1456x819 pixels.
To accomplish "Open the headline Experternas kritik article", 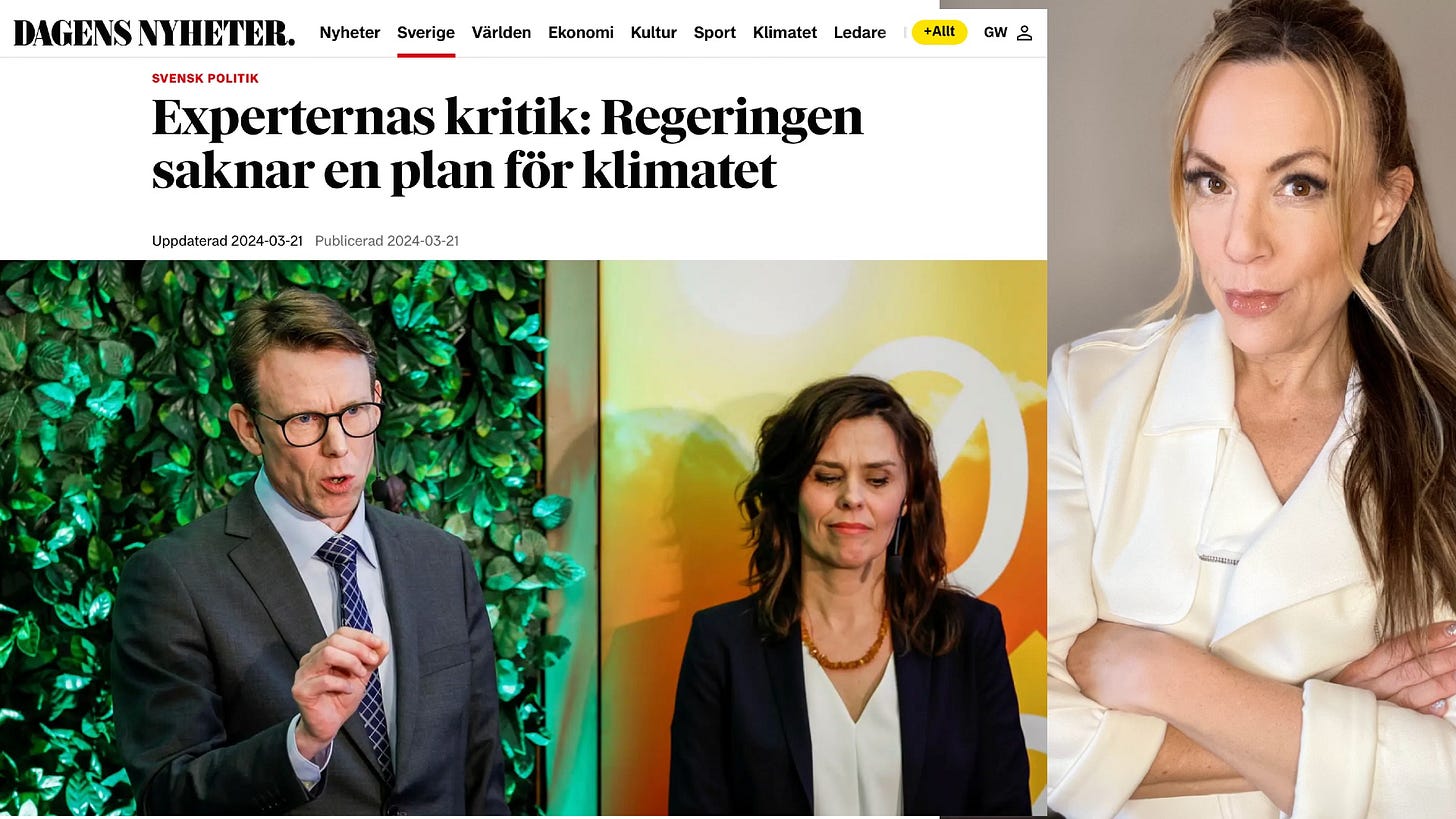I will 507,144.
